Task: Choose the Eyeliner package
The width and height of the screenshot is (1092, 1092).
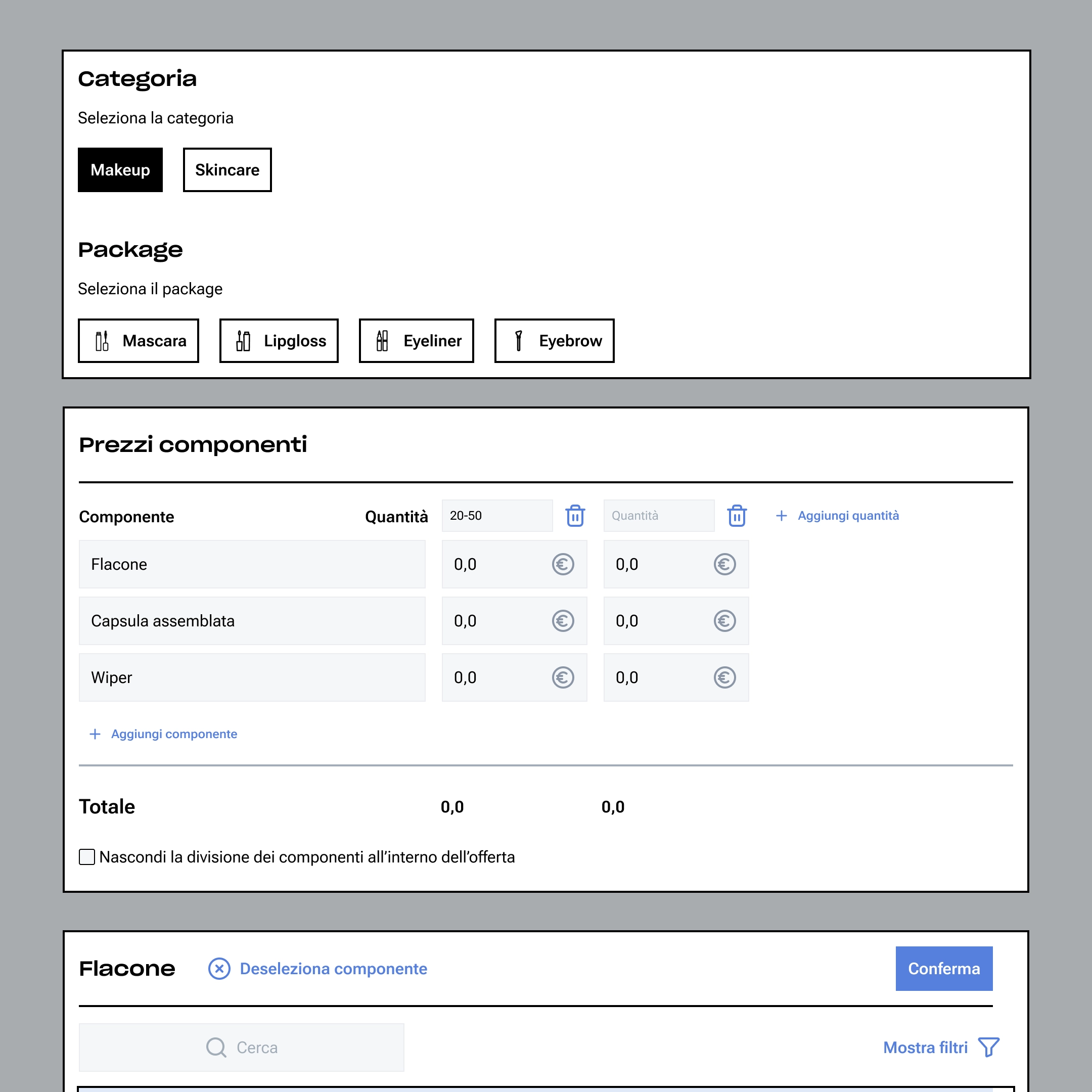Action: (417, 341)
